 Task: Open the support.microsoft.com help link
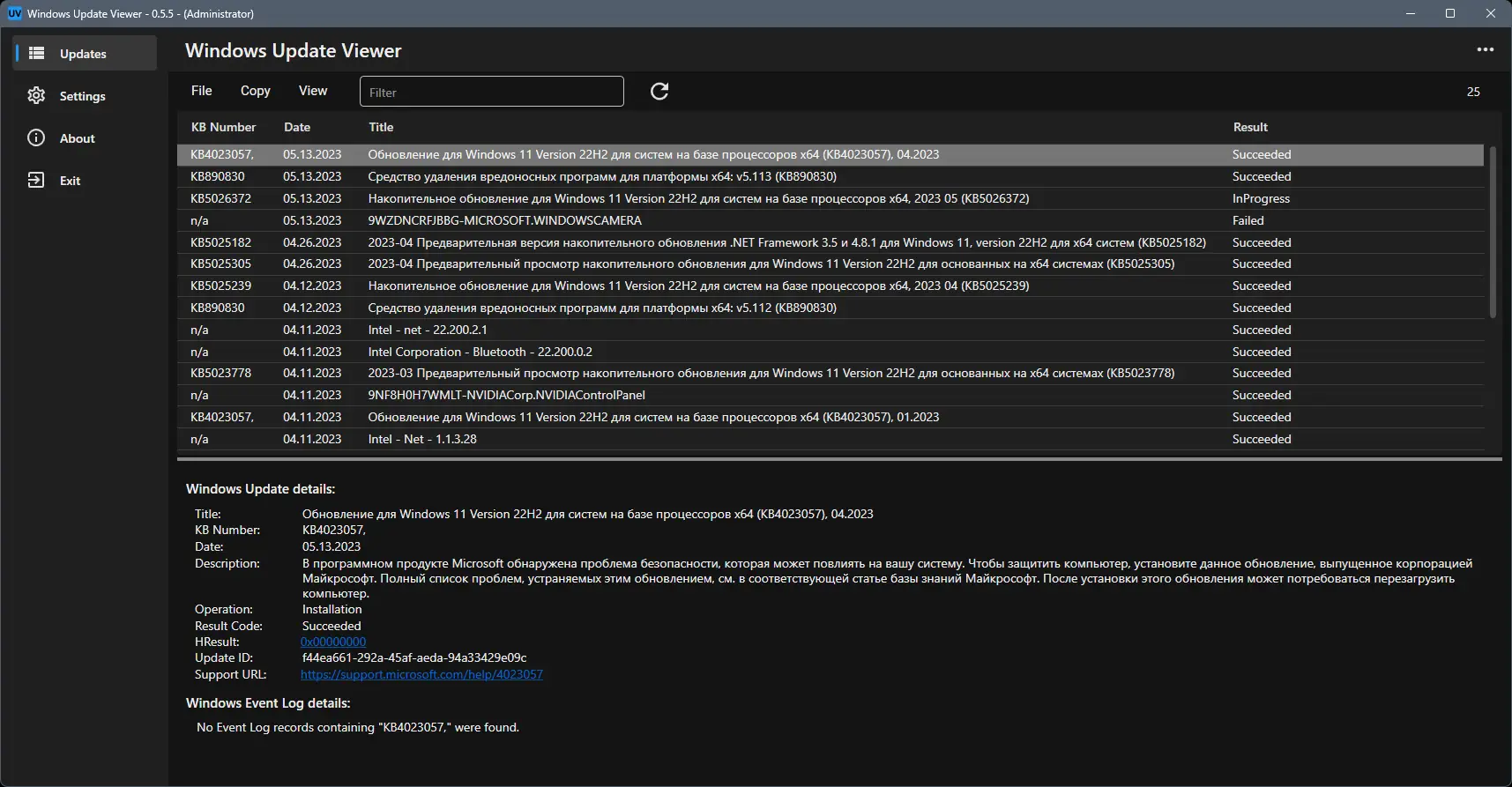(x=421, y=675)
